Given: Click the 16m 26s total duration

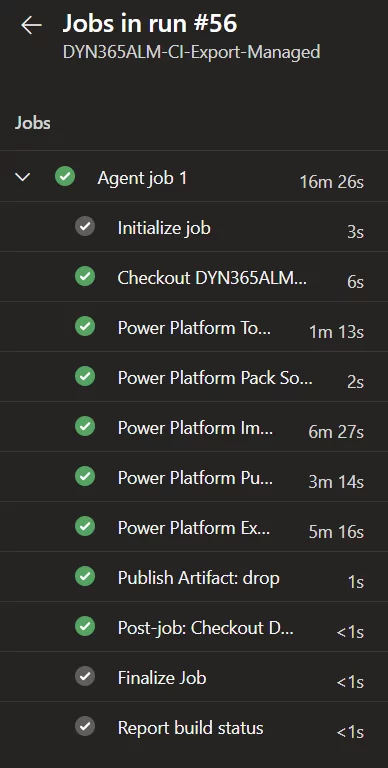Looking at the screenshot, I should (332, 182).
